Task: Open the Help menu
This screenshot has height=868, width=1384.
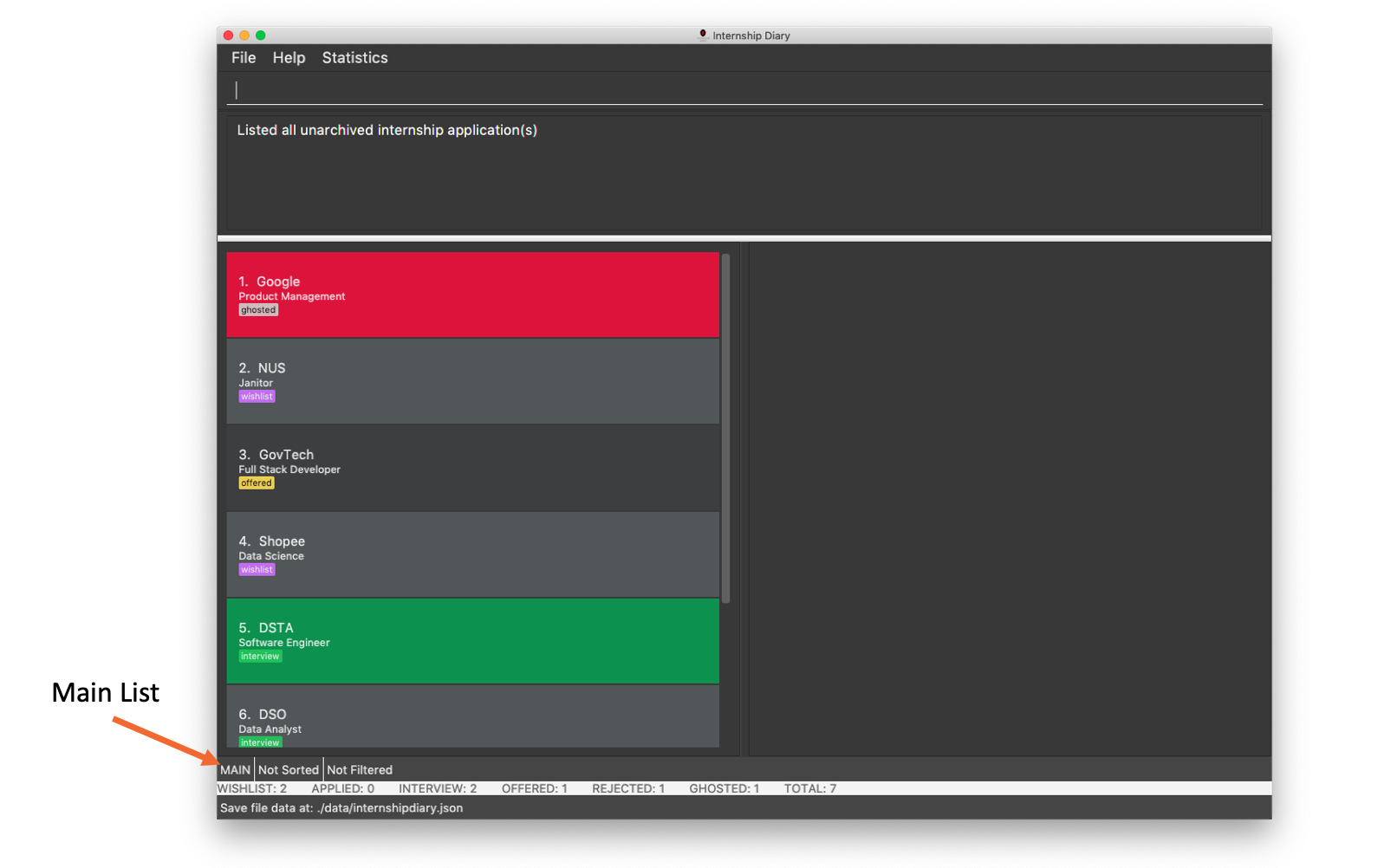Action: coord(289,58)
